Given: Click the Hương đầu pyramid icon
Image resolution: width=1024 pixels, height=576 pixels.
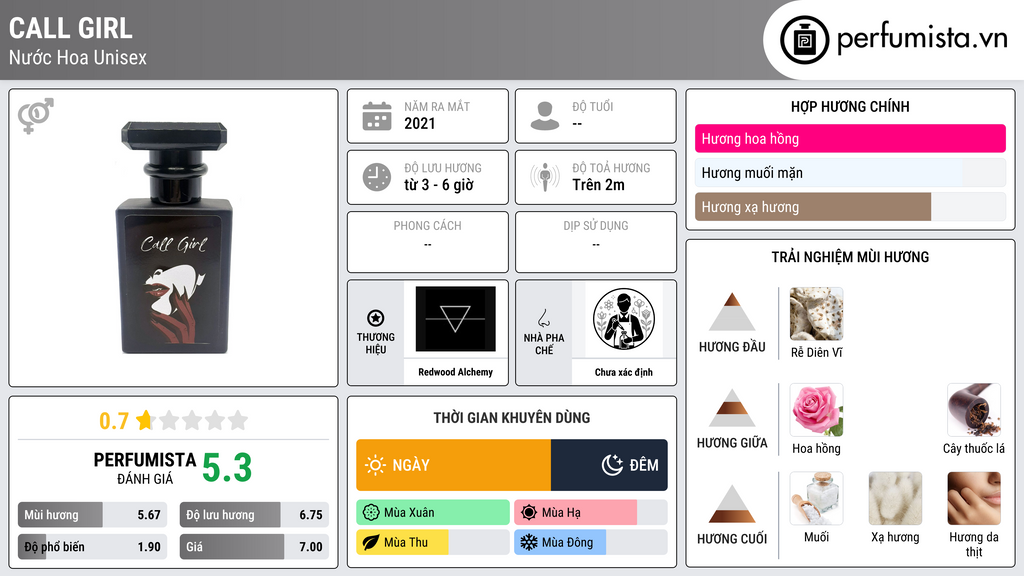Looking at the screenshot, I should 732,312.
